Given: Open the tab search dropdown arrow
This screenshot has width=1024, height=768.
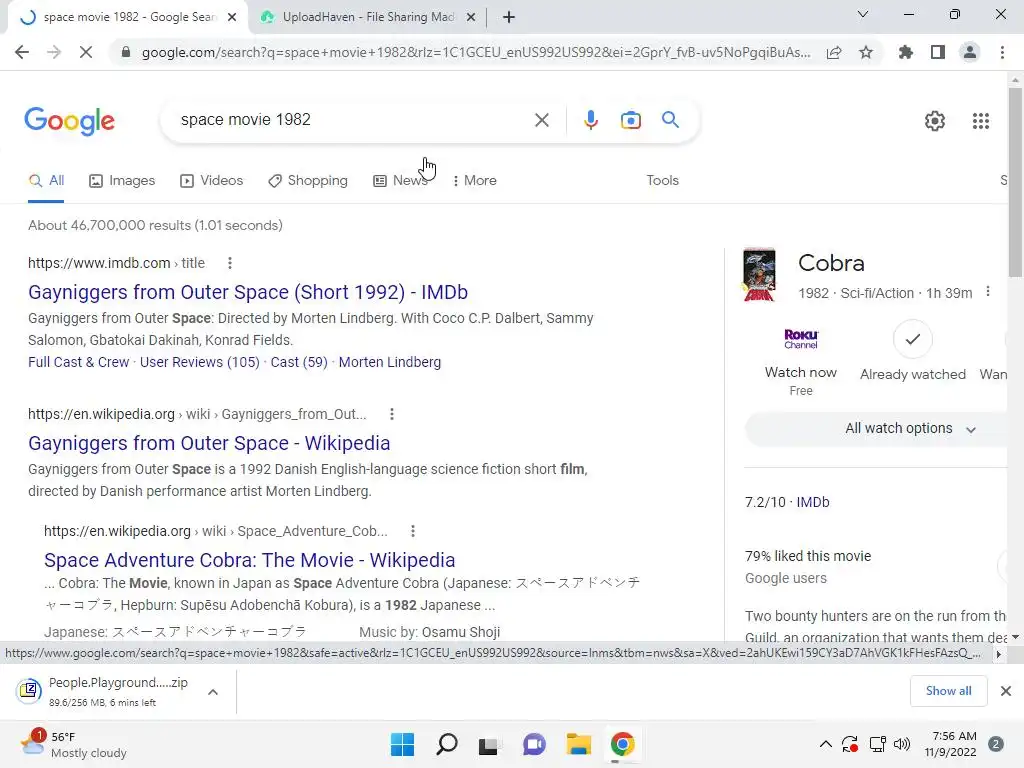Looking at the screenshot, I should coord(863,14).
